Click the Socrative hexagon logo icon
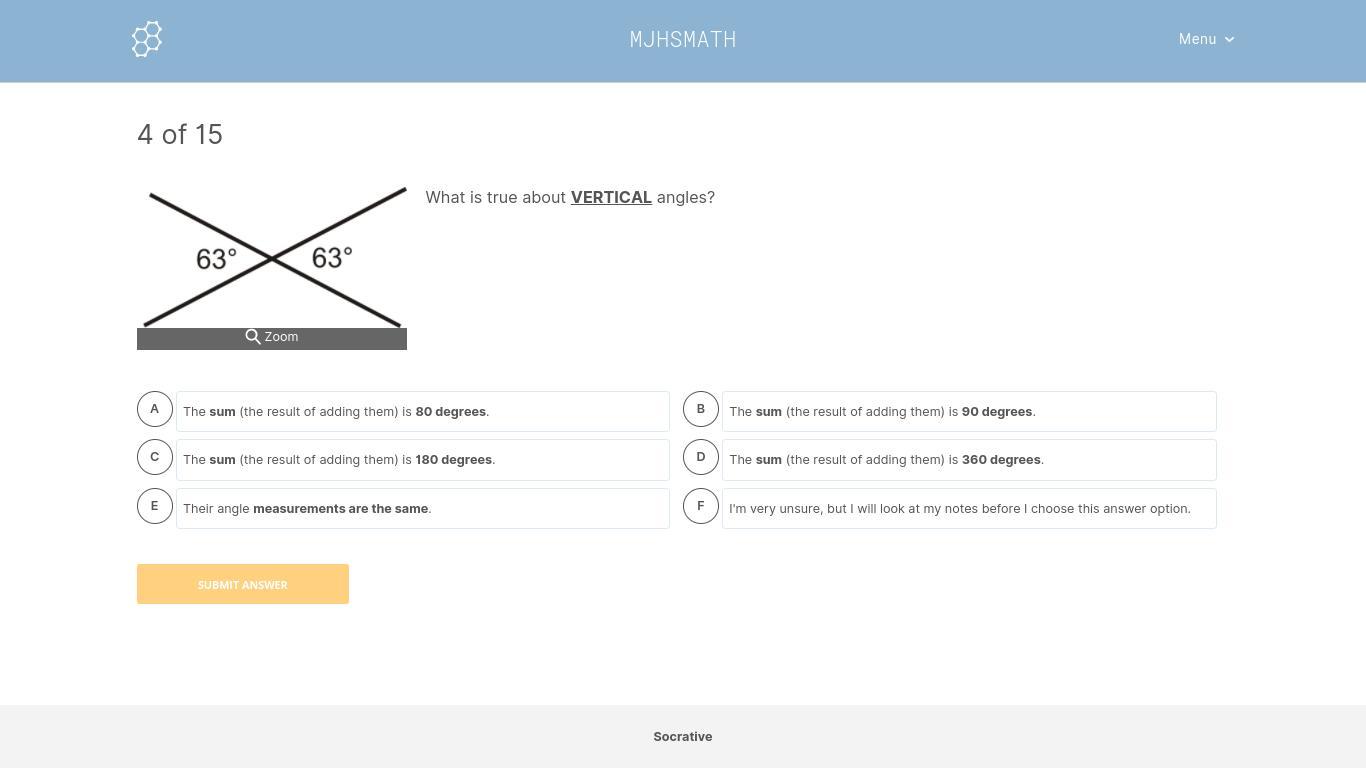The width and height of the screenshot is (1366, 768). [147, 39]
